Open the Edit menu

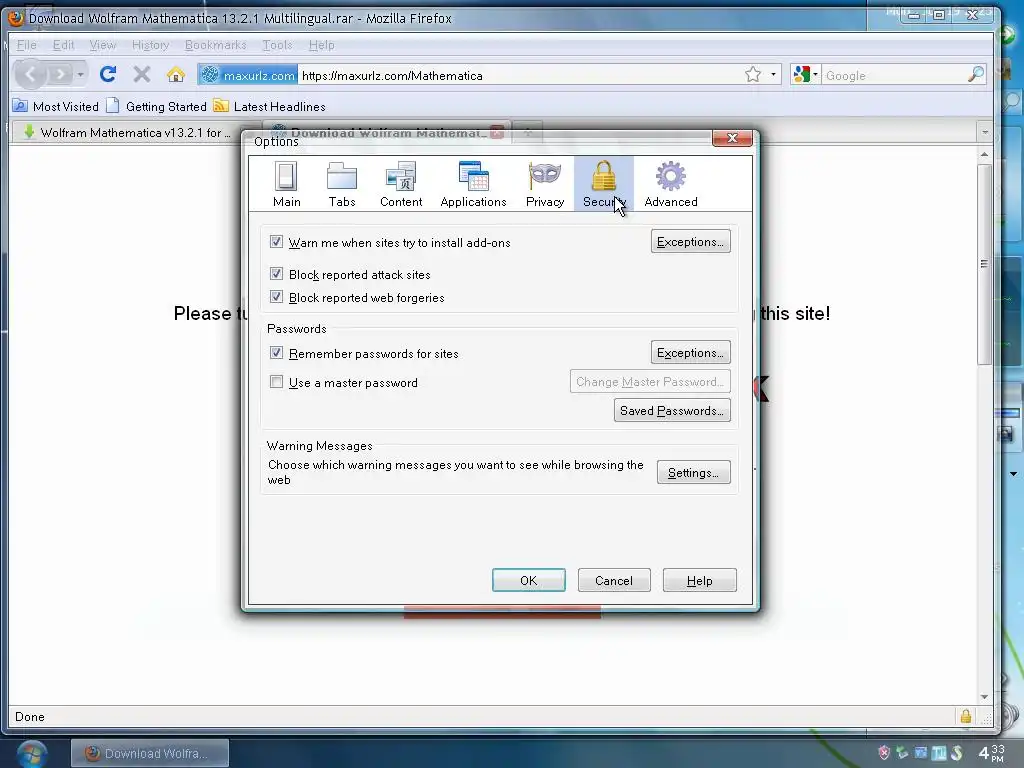pos(63,45)
